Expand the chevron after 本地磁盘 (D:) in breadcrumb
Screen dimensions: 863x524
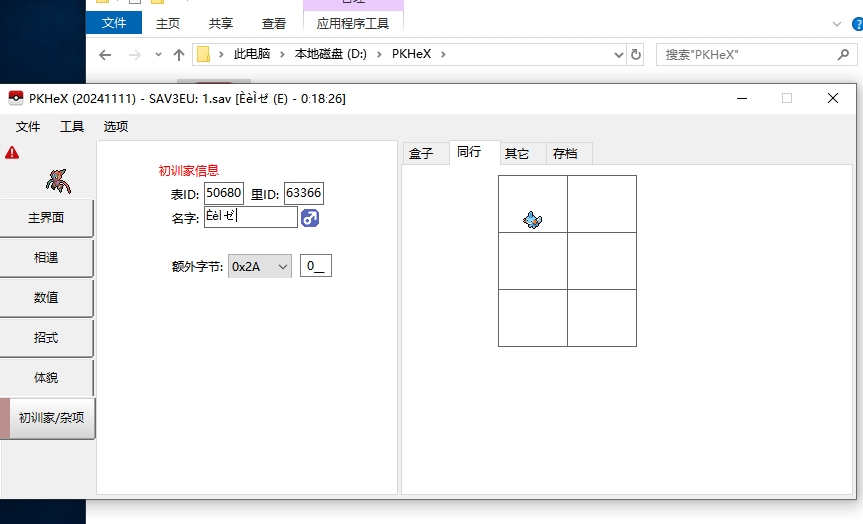[x=379, y=54]
